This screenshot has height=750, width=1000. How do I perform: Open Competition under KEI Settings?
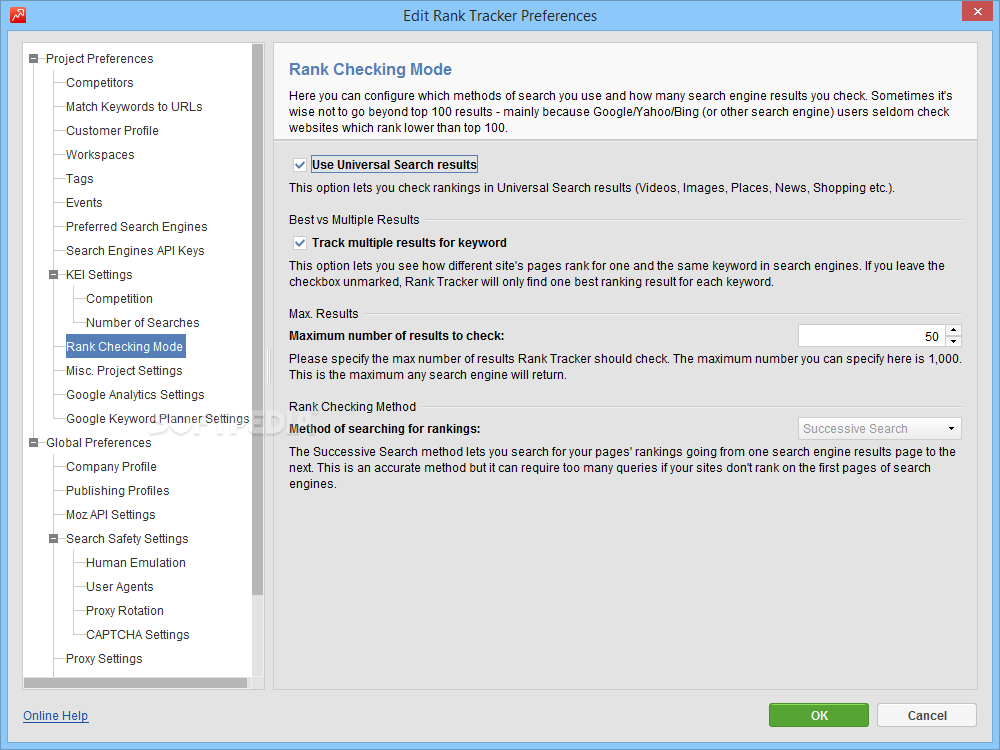tap(119, 299)
